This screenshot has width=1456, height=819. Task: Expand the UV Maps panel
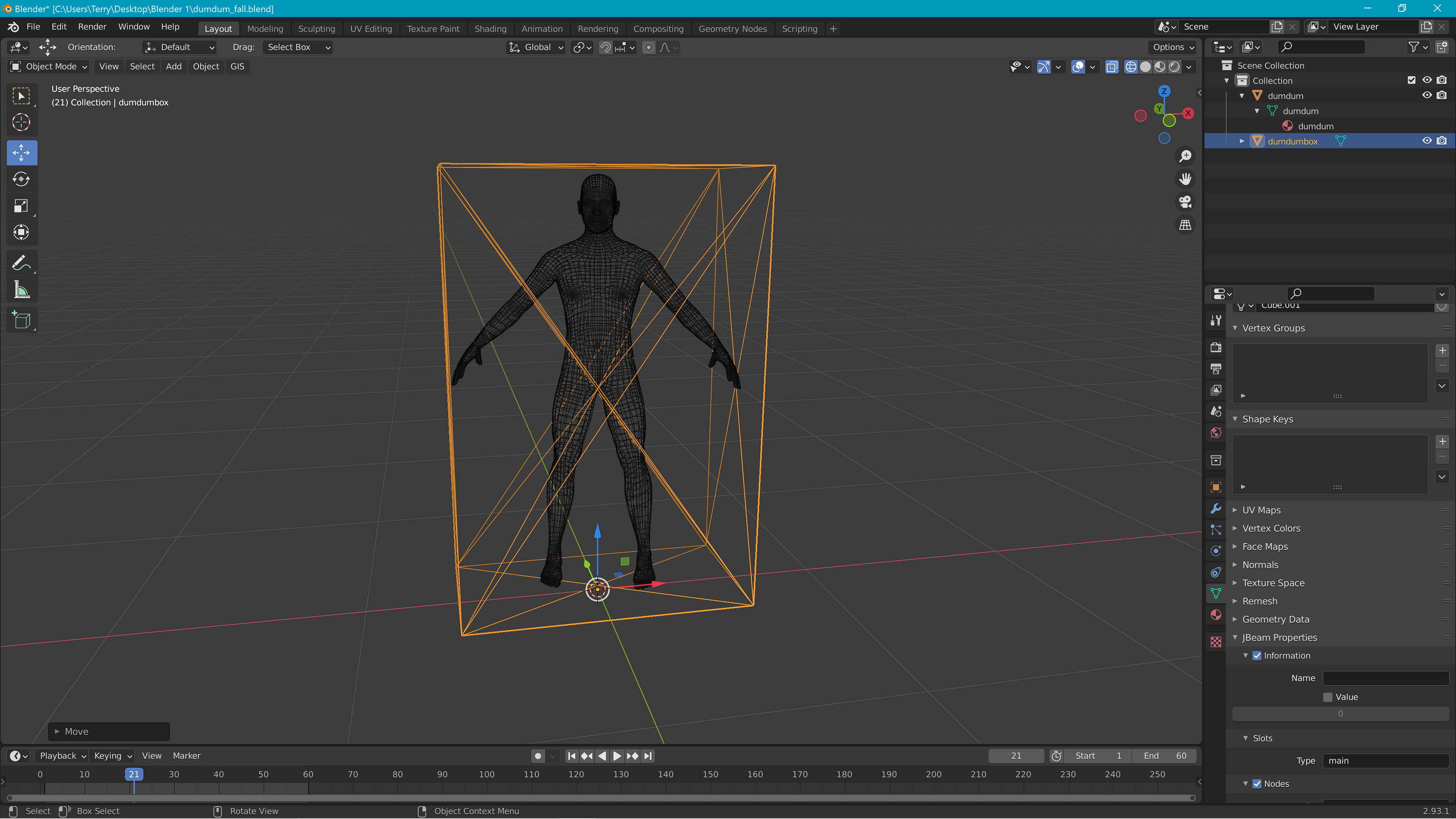pyautogui.click(x=1261, y=510)
